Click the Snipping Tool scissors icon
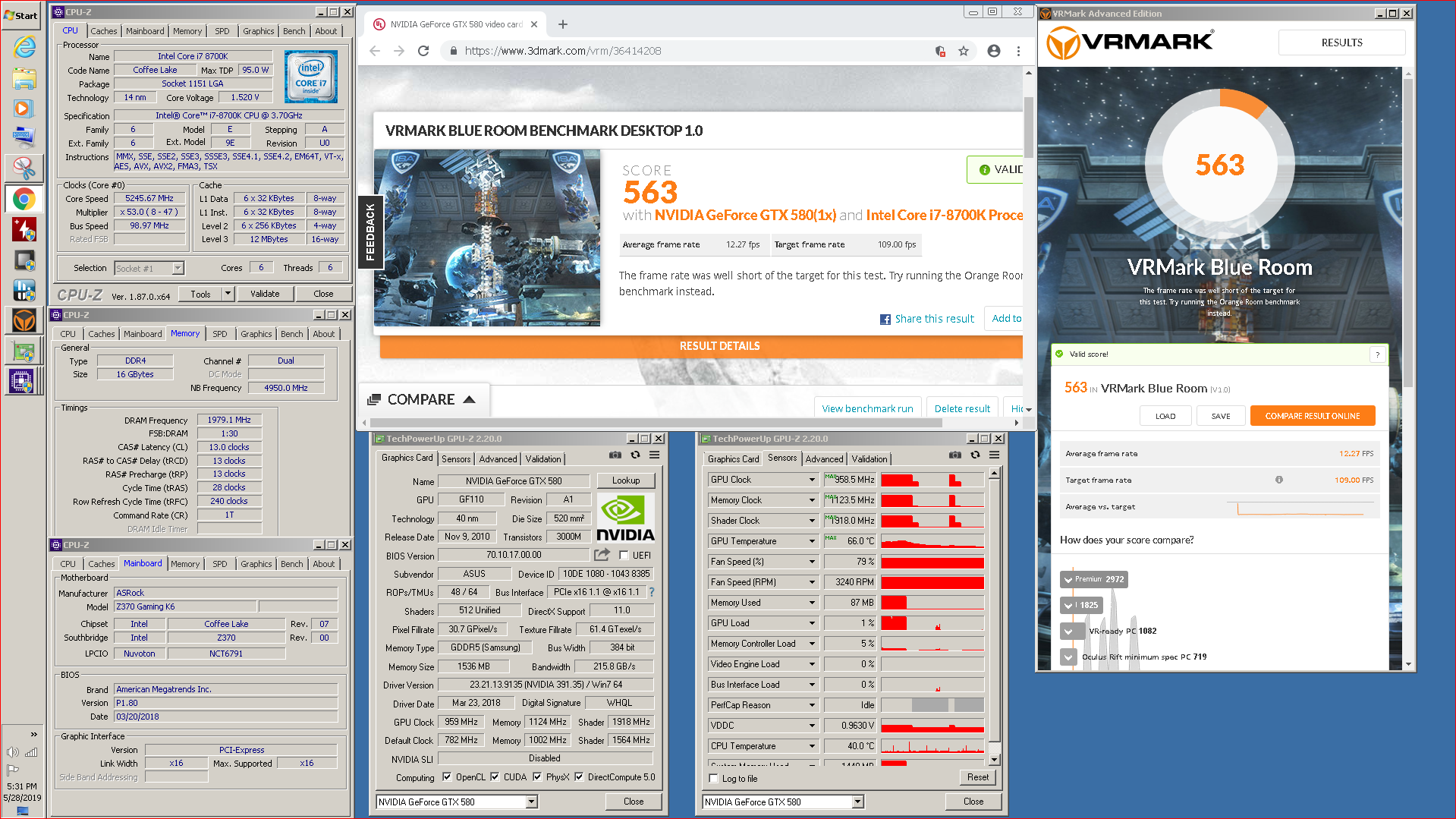The width and height of the screenshot is (1456, 819). (x=24, y=169)
